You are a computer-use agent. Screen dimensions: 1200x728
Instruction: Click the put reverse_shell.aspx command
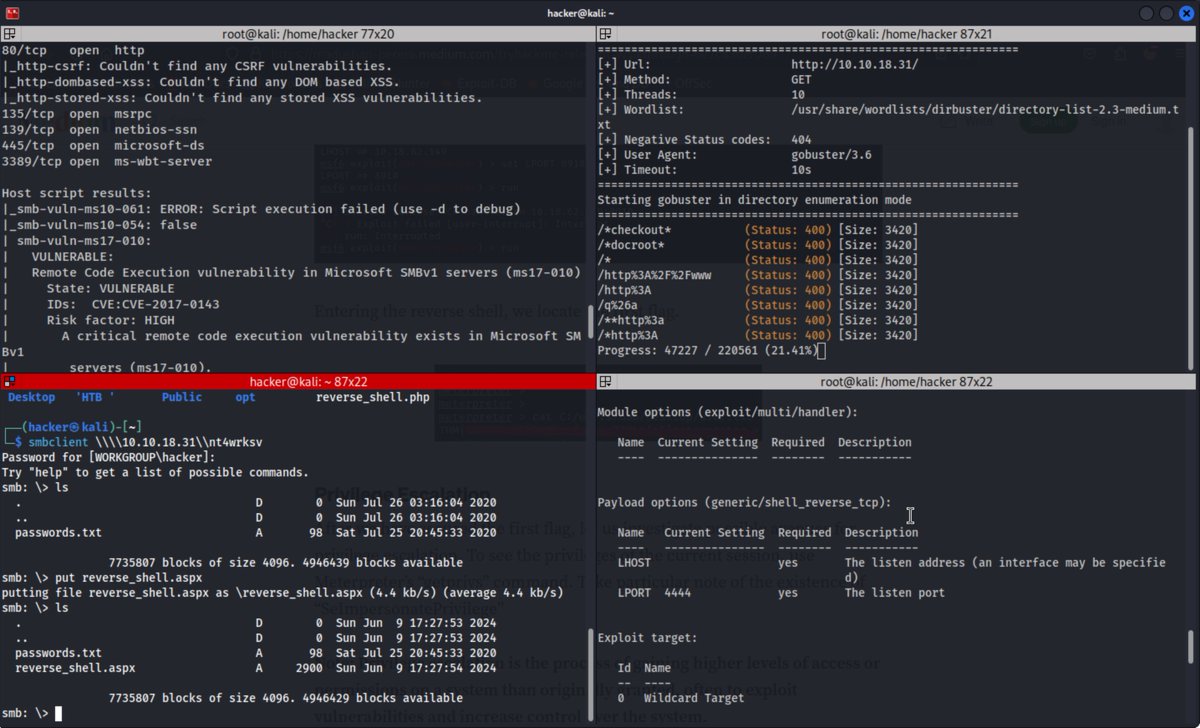[x=129, y=578]
